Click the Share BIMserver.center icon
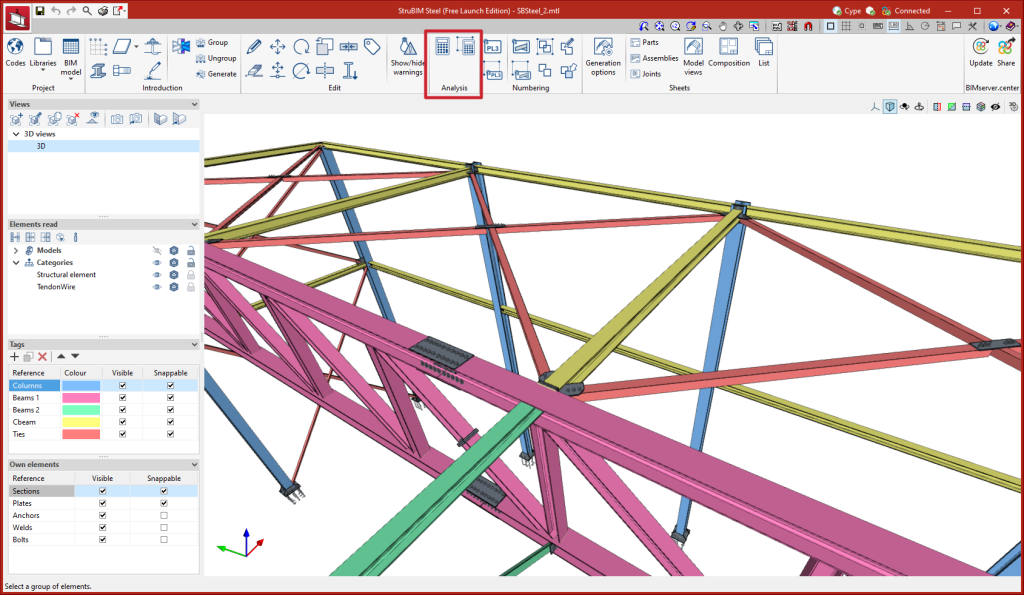Viewport: 1024px width, 595px height. click(1006, 52)
